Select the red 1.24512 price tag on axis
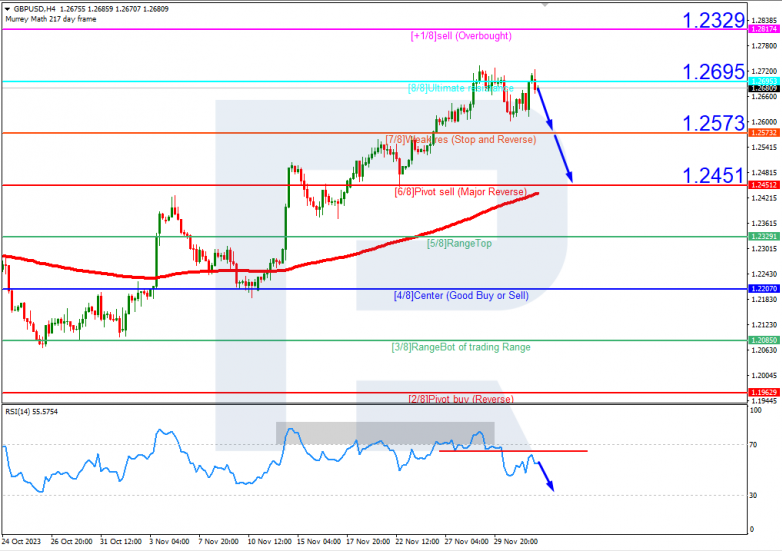Screen dimensions: 782x551 click(764, 185)
